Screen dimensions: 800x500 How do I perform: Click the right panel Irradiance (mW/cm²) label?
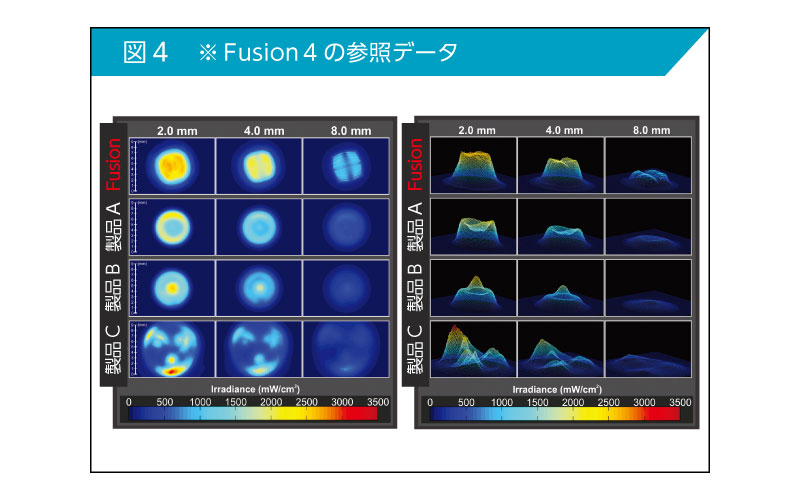click(557, 390)
